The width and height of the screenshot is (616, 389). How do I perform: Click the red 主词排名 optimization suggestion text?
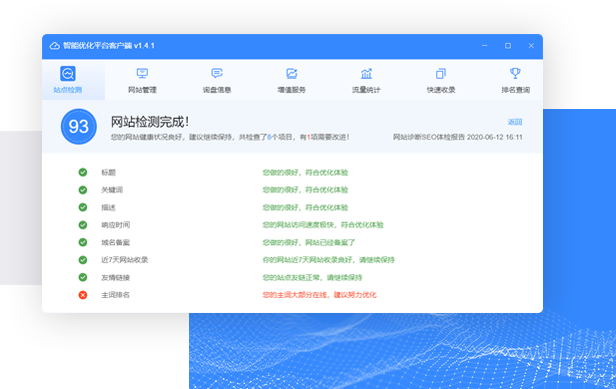point(319,295)
